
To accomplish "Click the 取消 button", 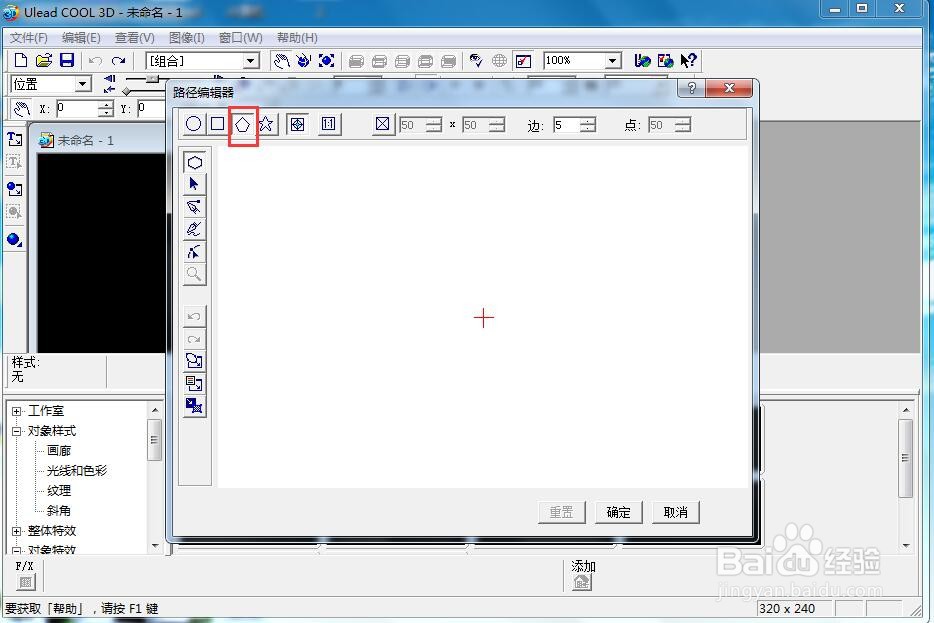I will click(675, 512).
